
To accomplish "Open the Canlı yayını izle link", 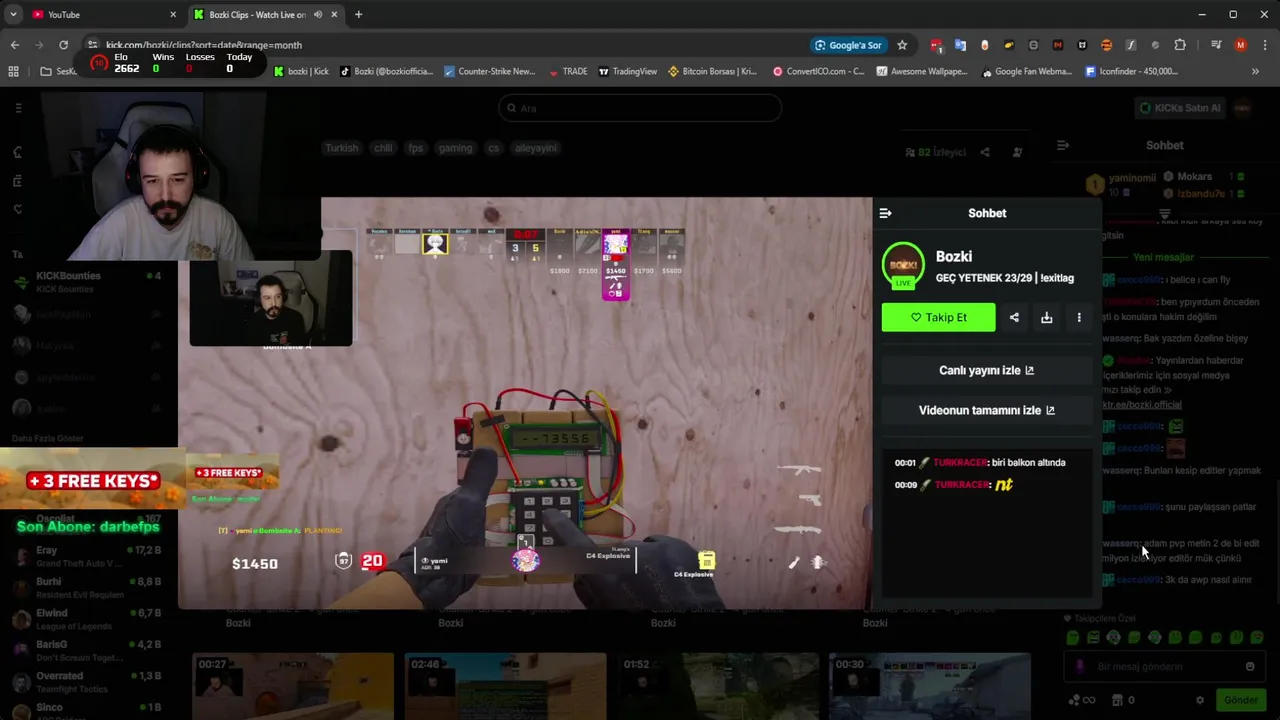I will 986,370.
